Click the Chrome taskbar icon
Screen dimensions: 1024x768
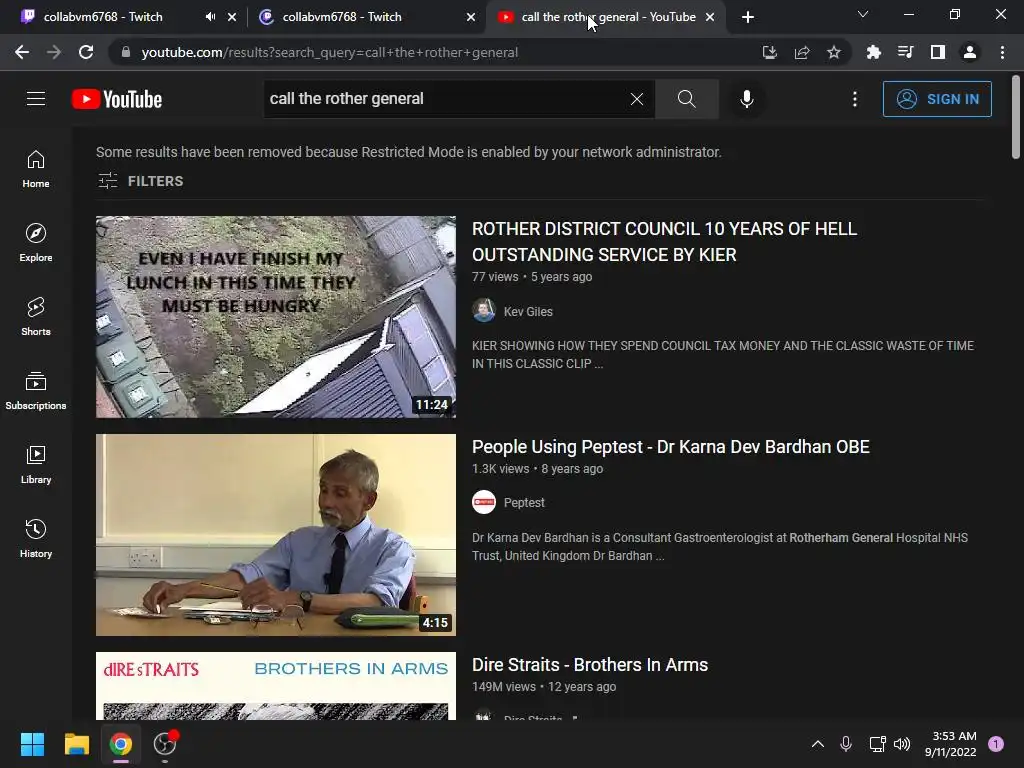tap(121, 744)
